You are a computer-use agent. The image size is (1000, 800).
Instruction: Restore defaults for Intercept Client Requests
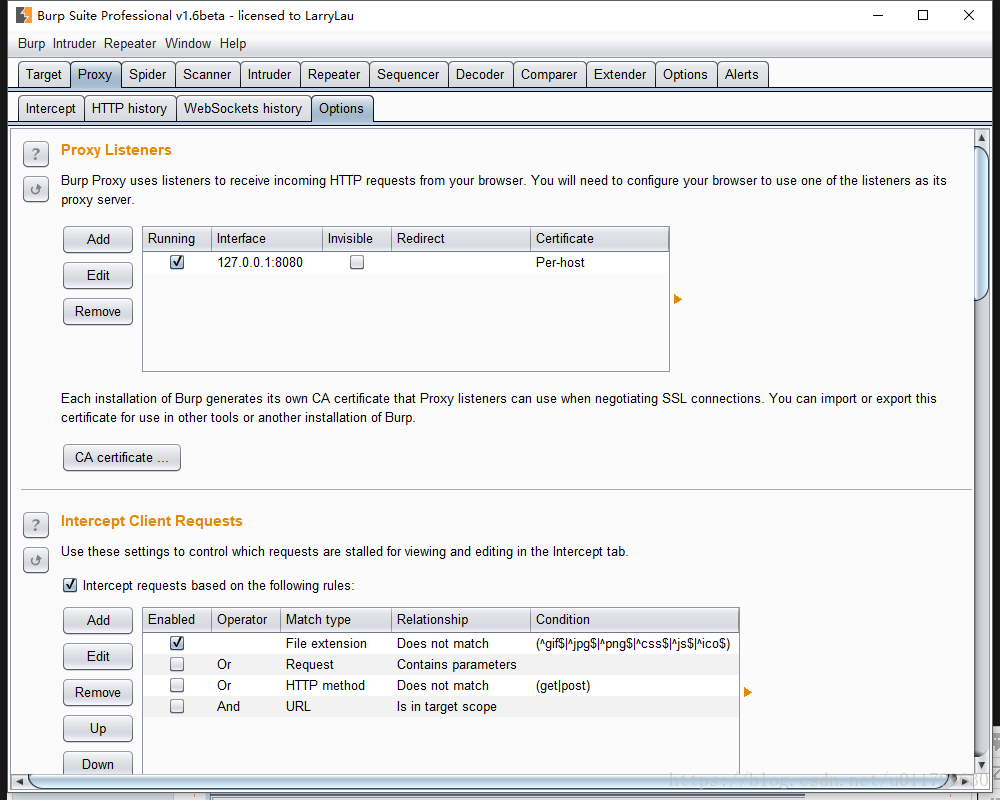(x=36, y=560)
